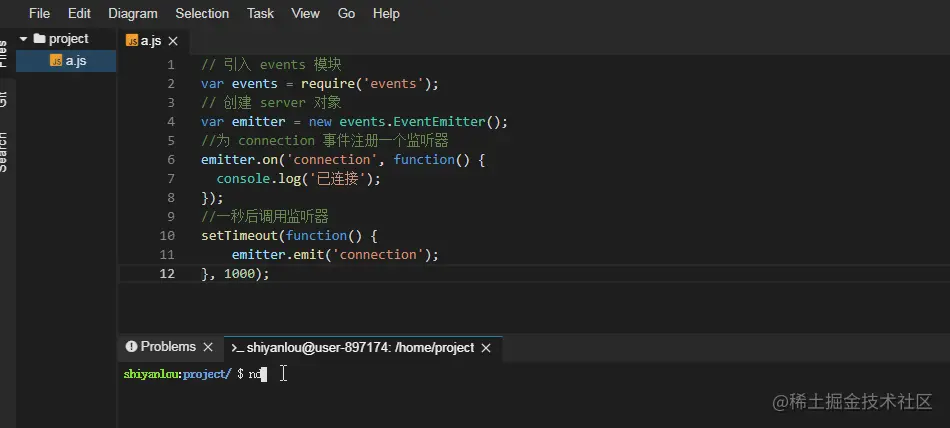Click "setTimeout" on line 10

tap(239, 235)
